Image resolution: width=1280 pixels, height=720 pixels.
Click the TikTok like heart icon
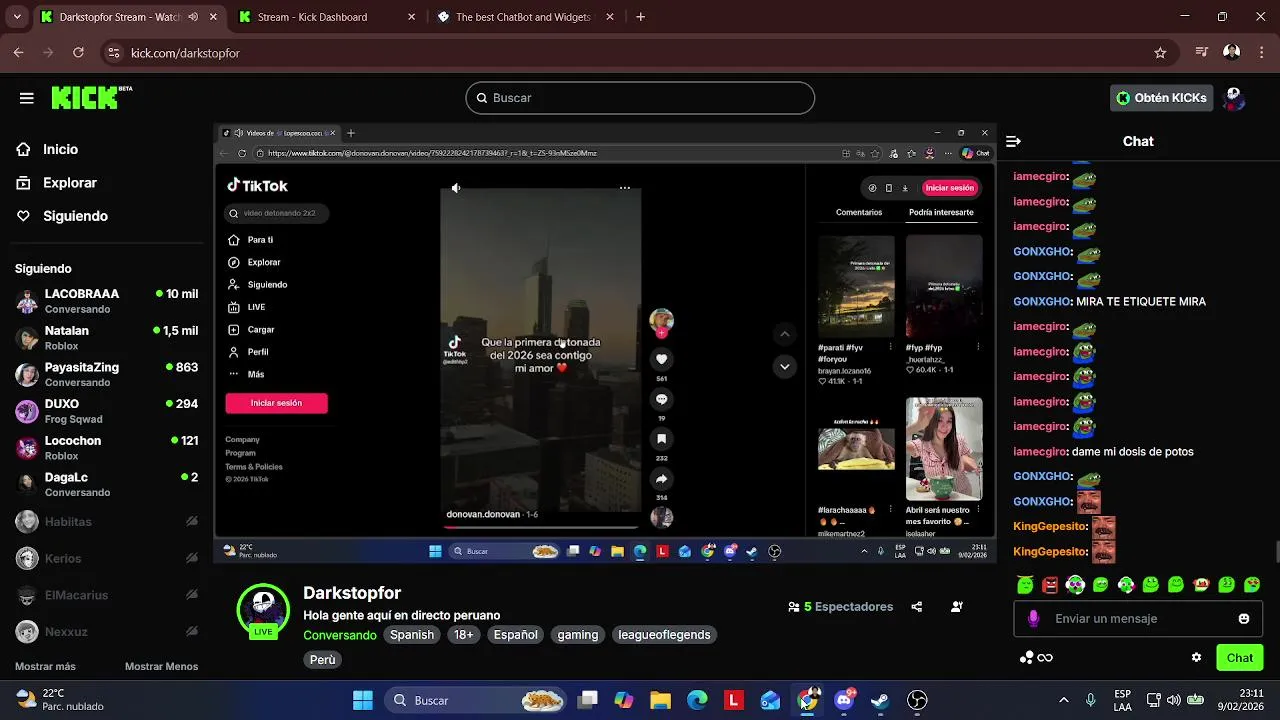pos(661,359)
